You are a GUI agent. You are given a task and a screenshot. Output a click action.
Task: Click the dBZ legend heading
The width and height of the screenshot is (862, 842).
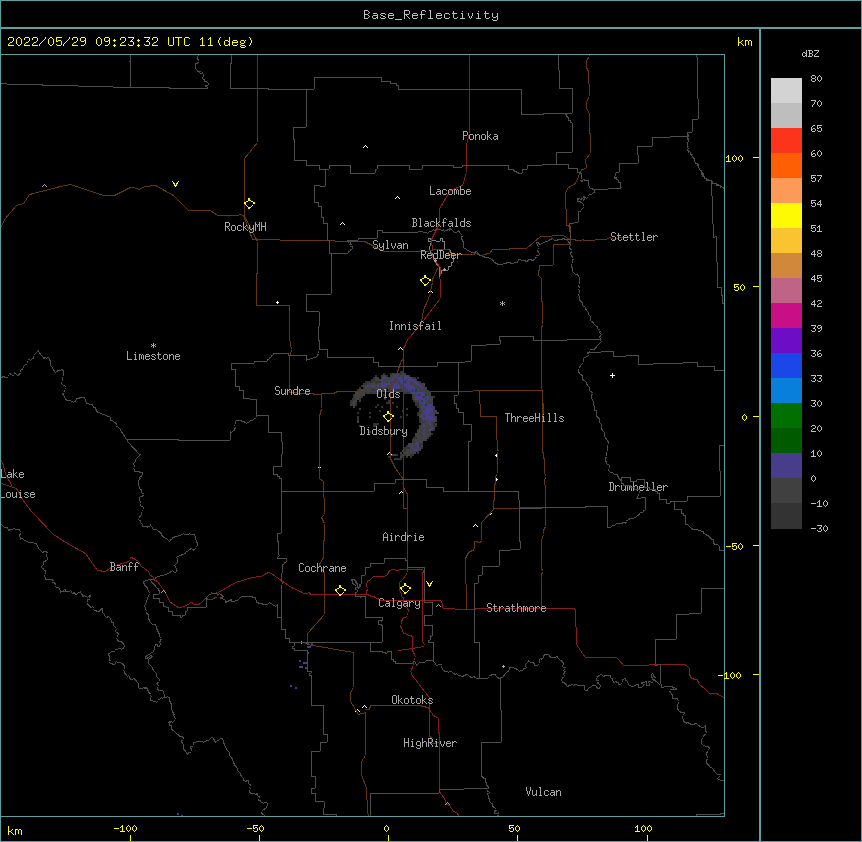(x=810, y=53)
